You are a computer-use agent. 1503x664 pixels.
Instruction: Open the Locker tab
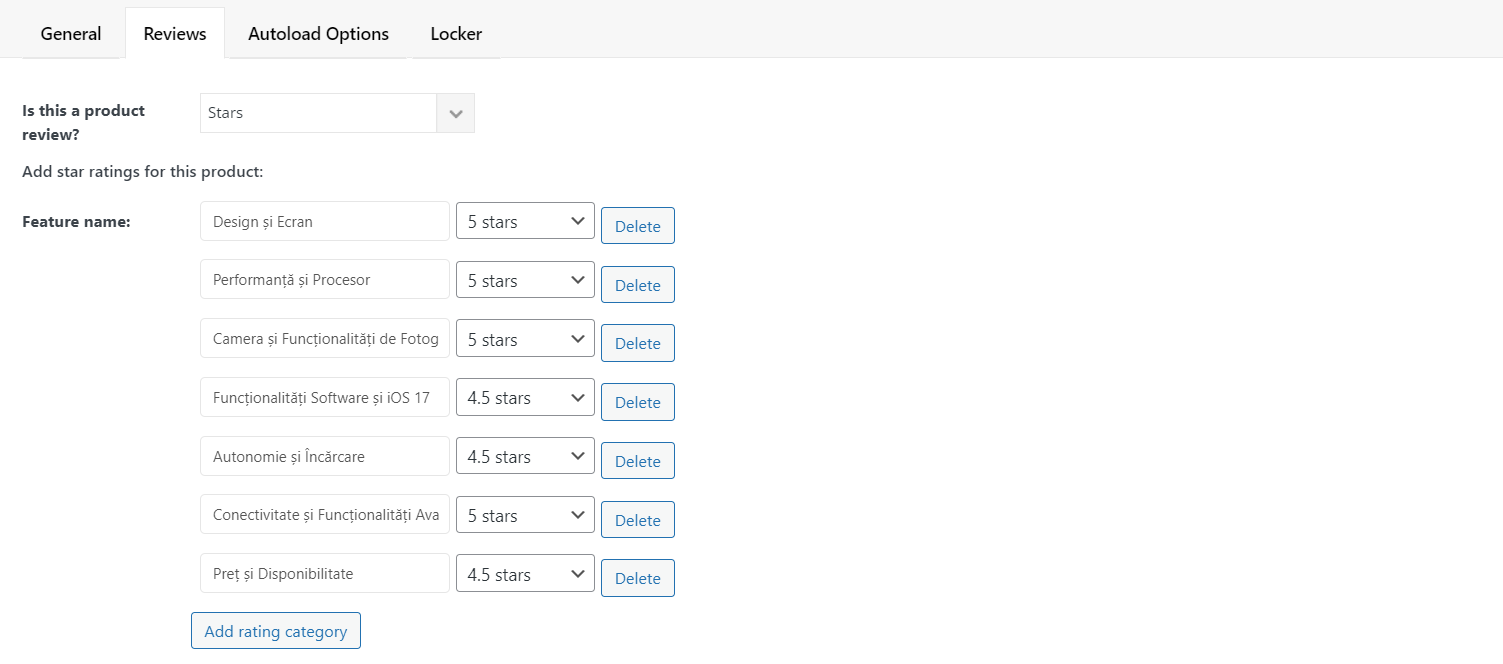[456, 33]
